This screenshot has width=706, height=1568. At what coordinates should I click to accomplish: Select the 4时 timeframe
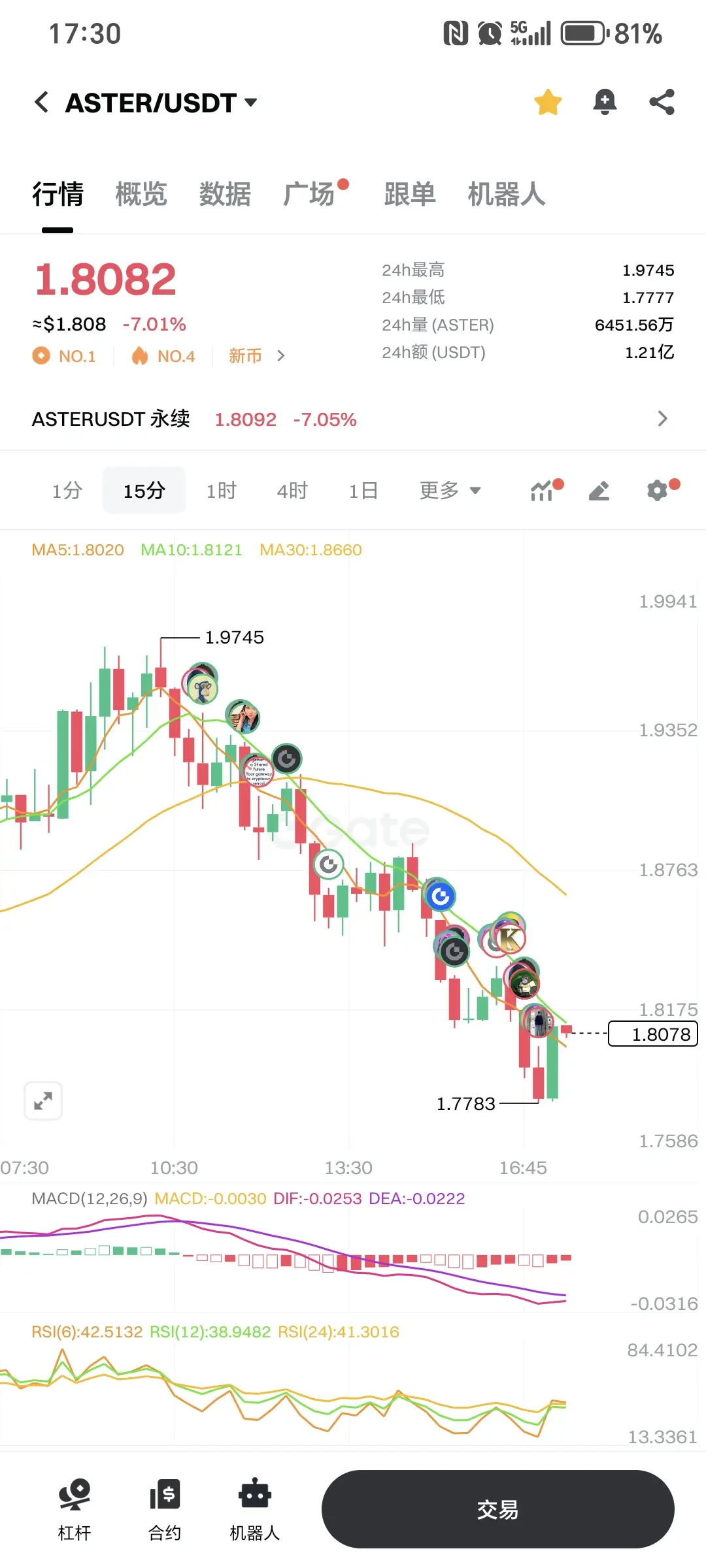(292, 490)
